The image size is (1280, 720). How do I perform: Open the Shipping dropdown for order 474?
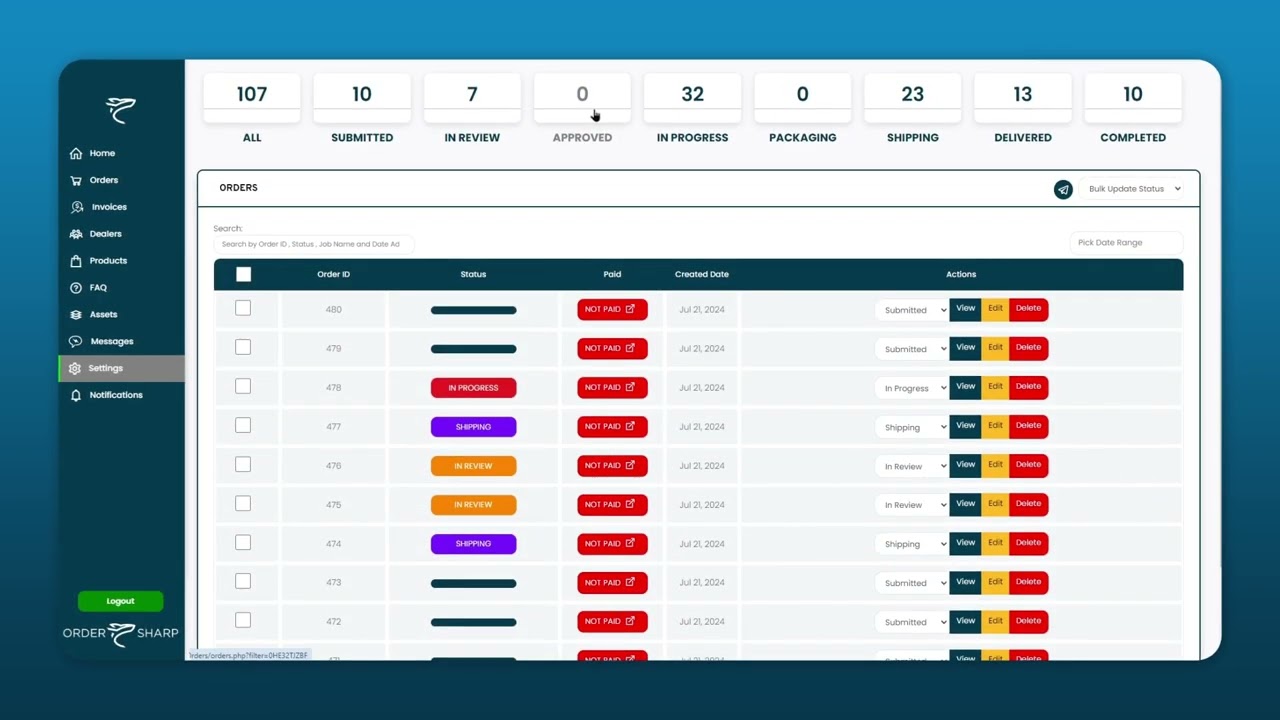click(912, 544)
